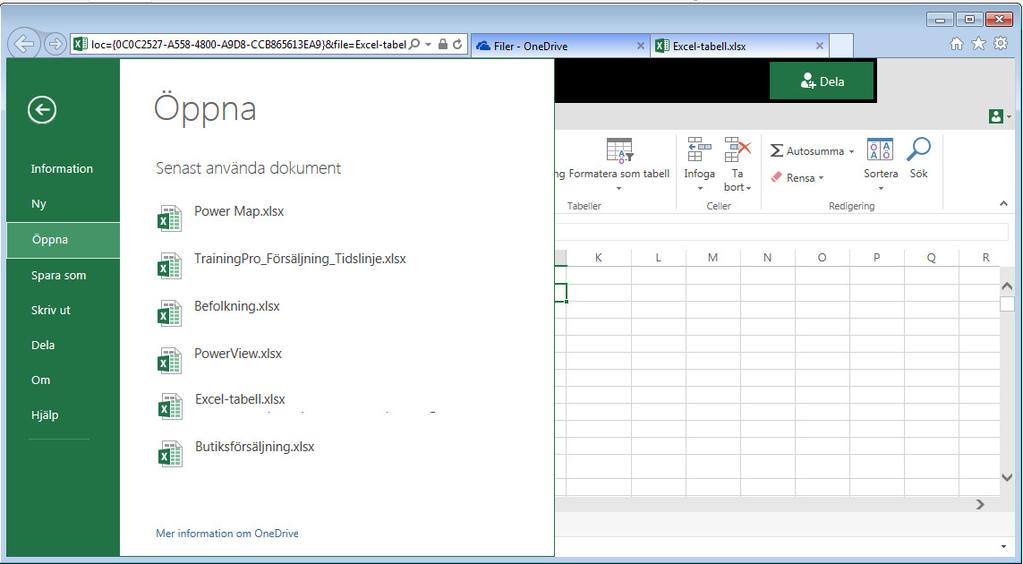Expand Sortera dropdown arrow

point(880,189)
